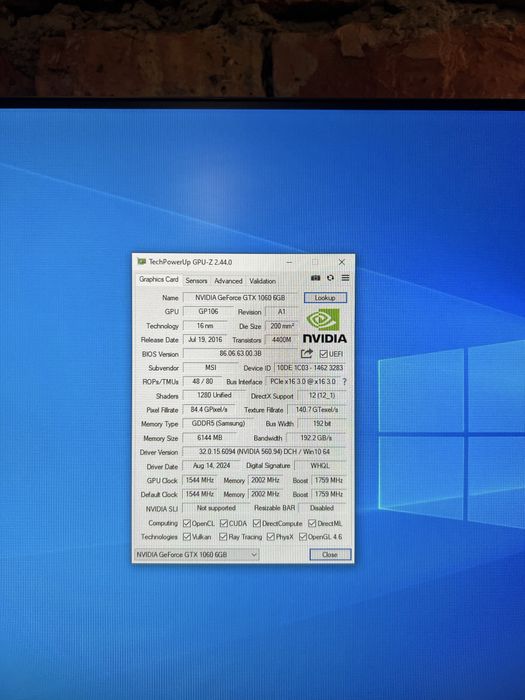Toggle the UEFI checkbox
Viewport: 525px width, 700px height.
(324, 354)
